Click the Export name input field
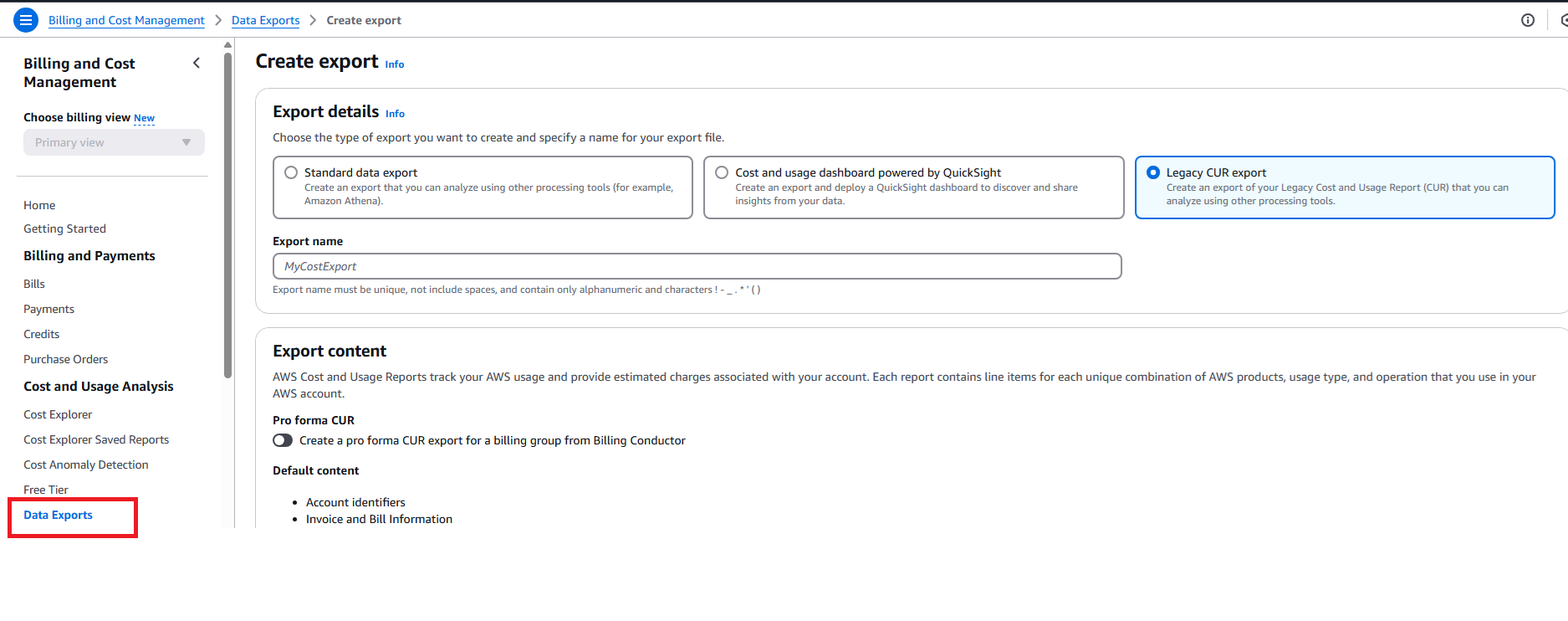This screenshot has width=1568, height=621. tap(697, 266)
